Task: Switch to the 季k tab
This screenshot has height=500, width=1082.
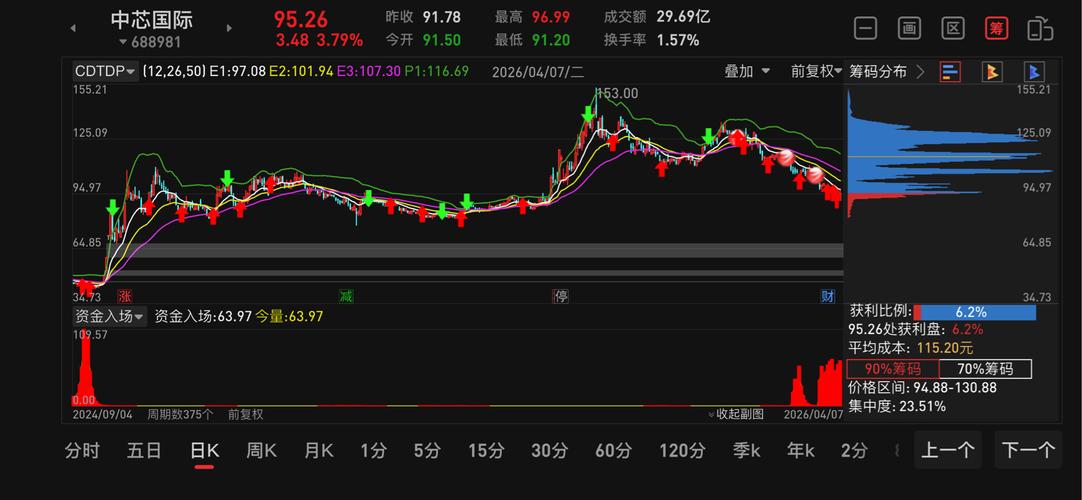Action: [x=747, y=451]
